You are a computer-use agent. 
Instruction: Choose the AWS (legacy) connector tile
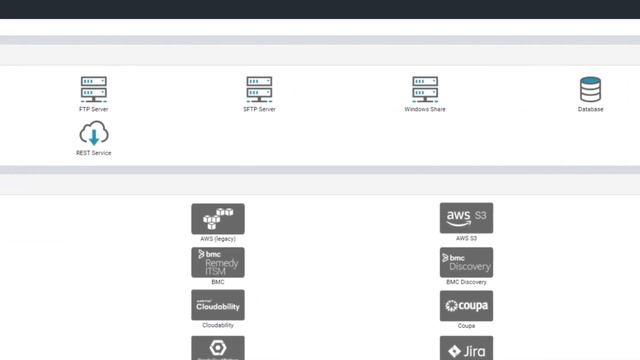[218, 219]
